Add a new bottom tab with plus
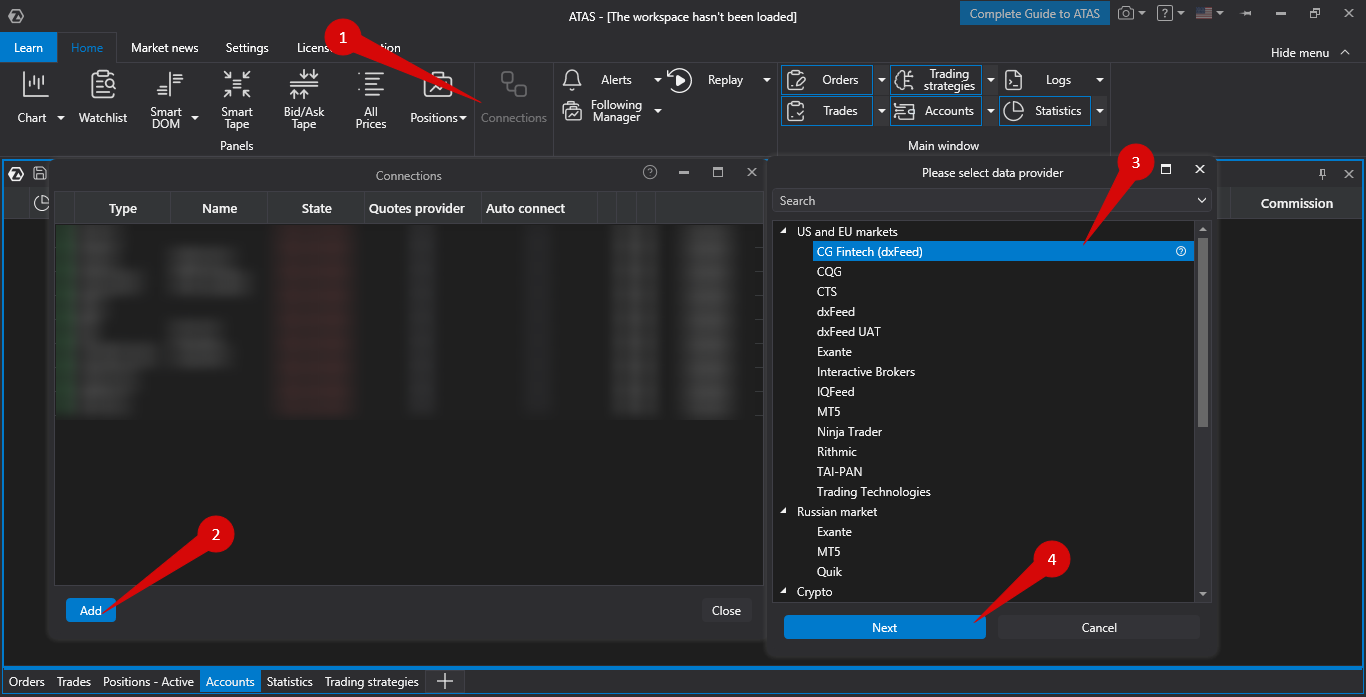The image size is (1366, 697). [x=446, y=682]
